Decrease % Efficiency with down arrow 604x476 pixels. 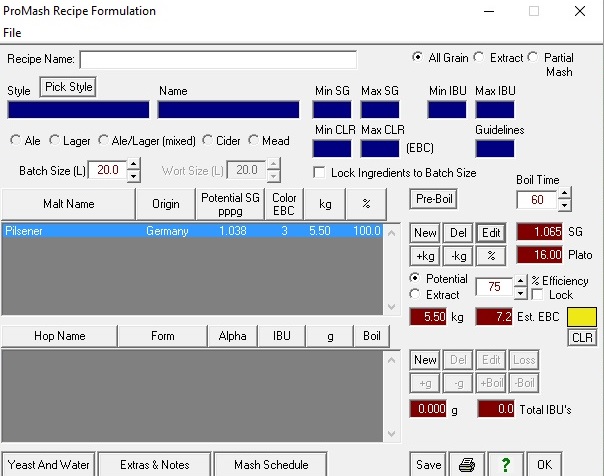tap(520, 293)
